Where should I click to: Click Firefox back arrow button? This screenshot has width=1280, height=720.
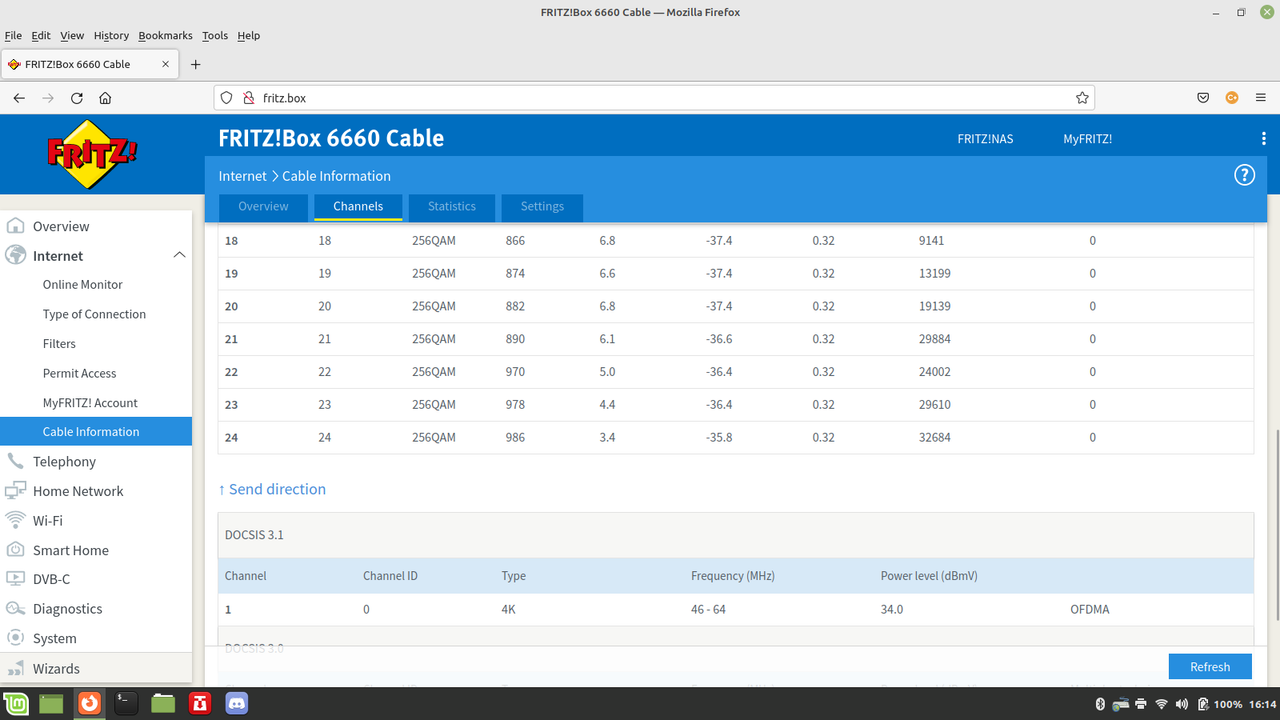19,98
